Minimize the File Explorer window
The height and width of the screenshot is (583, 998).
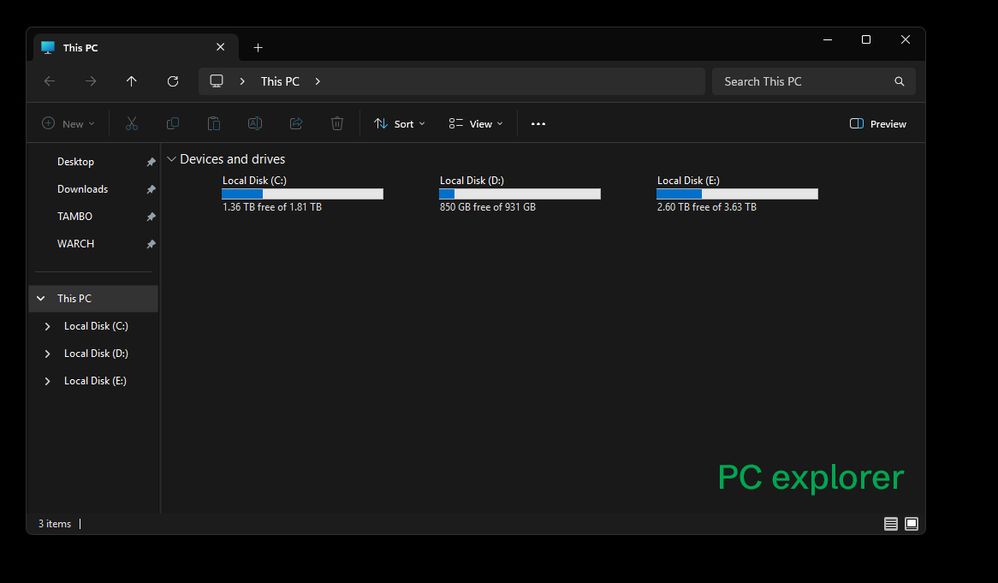[x=827, y=39]
